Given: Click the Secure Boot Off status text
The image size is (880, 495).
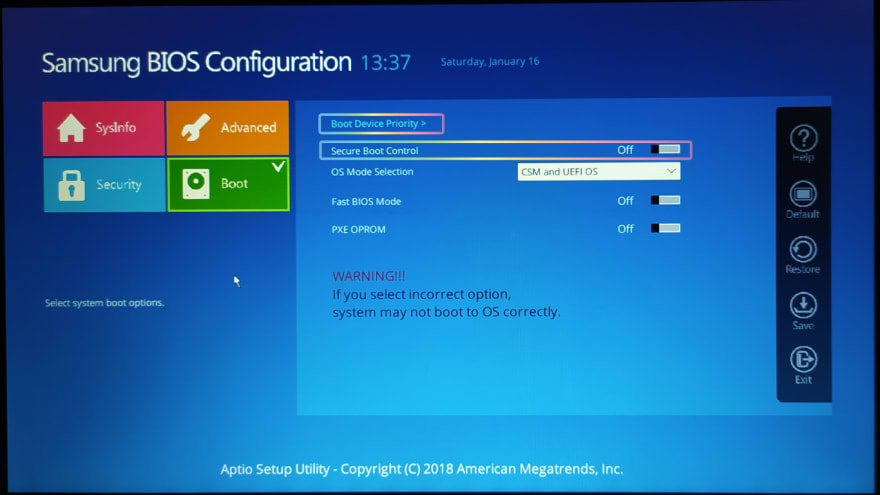Looking at the screenshot, I should click(x=625, y=150).
